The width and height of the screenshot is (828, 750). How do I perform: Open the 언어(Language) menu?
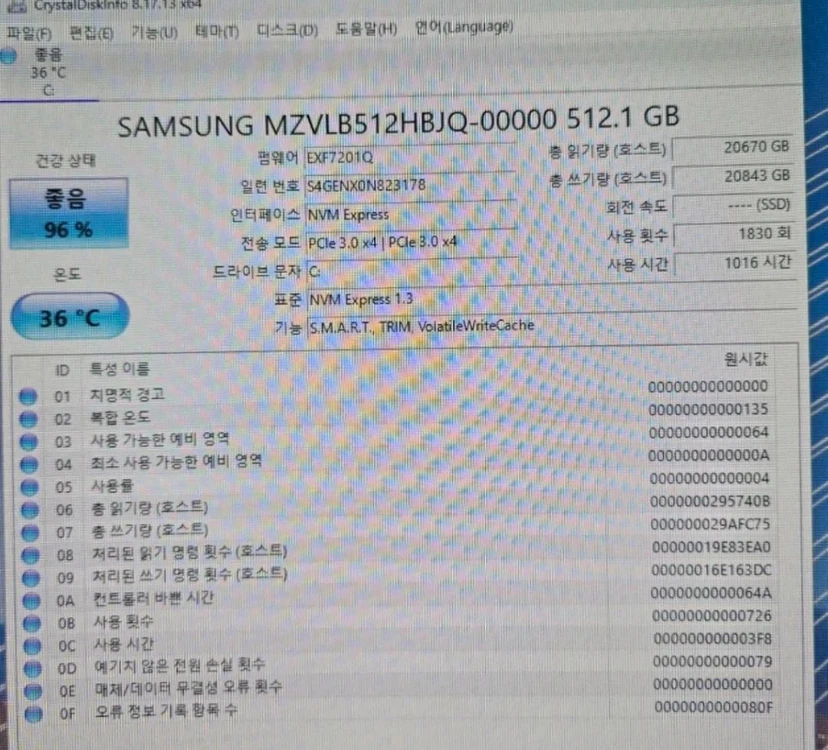[464, 26]
